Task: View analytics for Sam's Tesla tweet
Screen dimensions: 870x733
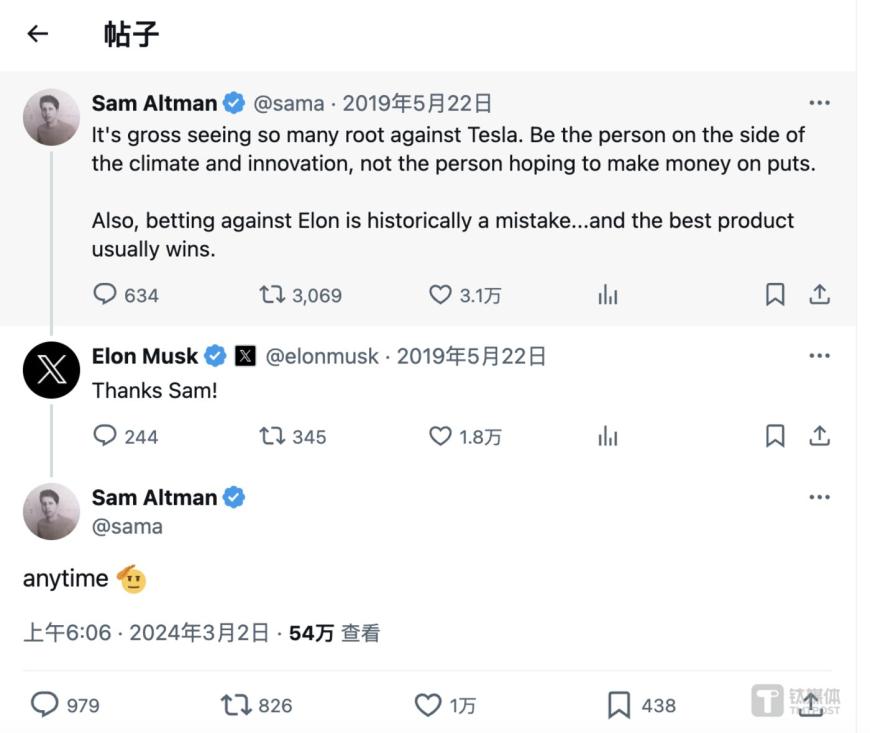Action: [608, 294]
